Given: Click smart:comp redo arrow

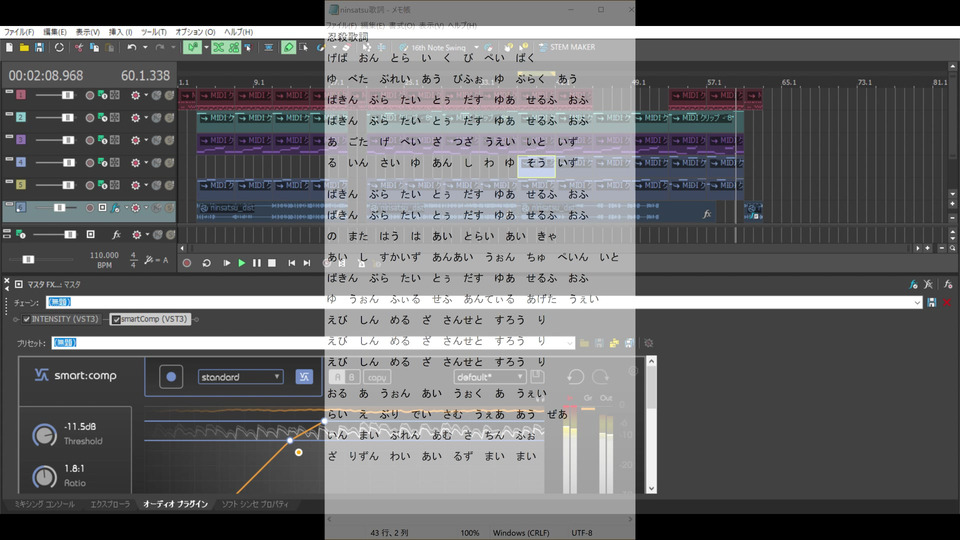Looking at the screenshot, I should [600, 377].
